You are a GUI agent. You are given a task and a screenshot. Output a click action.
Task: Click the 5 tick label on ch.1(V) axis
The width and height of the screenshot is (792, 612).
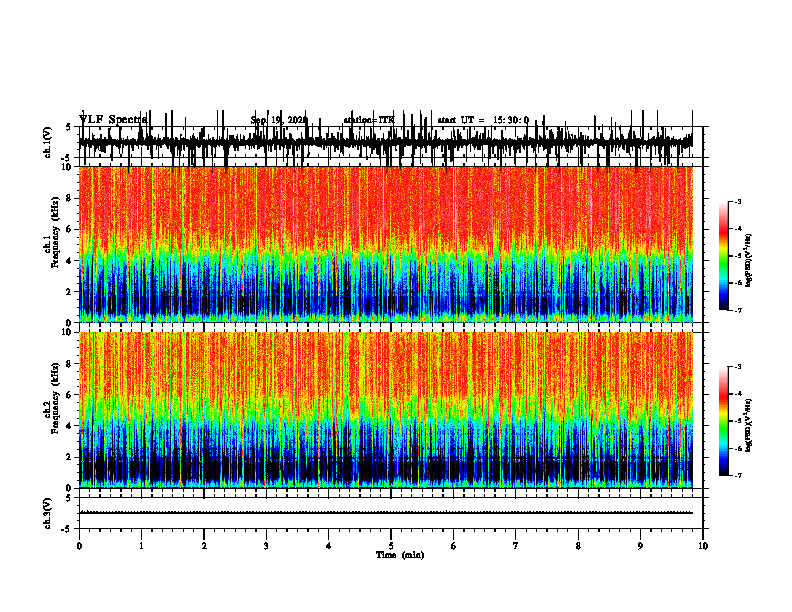coord(69,128)
